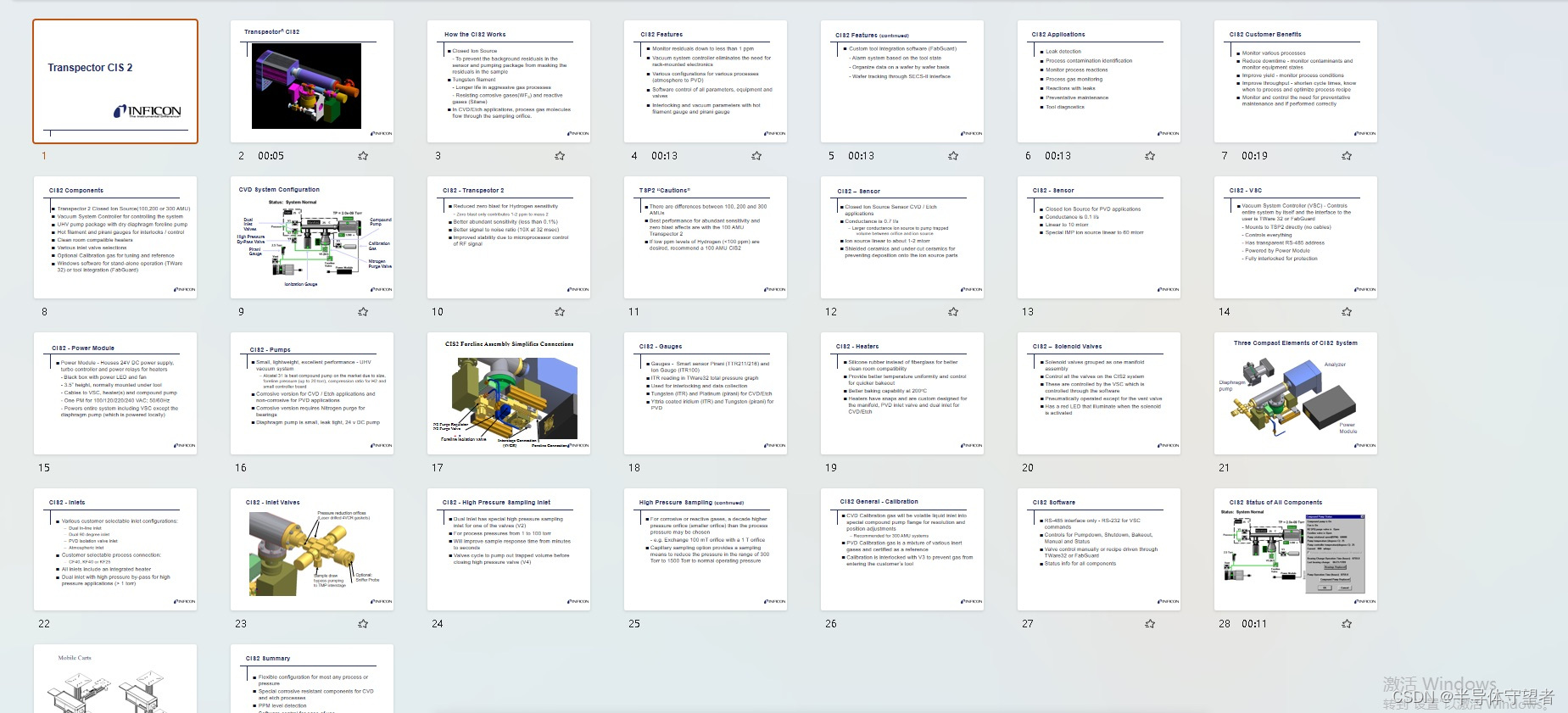Click the transition star icon under slide 6
This screenshot has width=1568, height=713.
click(1150, 156)
